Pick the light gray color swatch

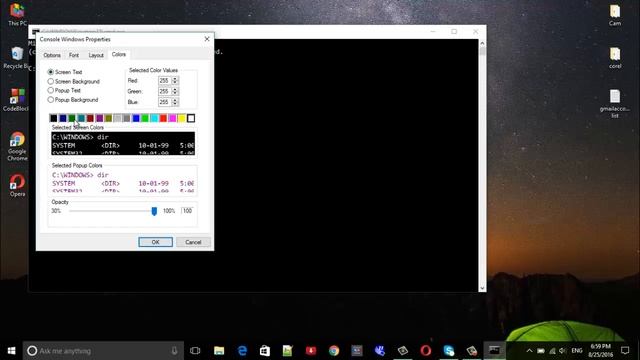[118, 118]
